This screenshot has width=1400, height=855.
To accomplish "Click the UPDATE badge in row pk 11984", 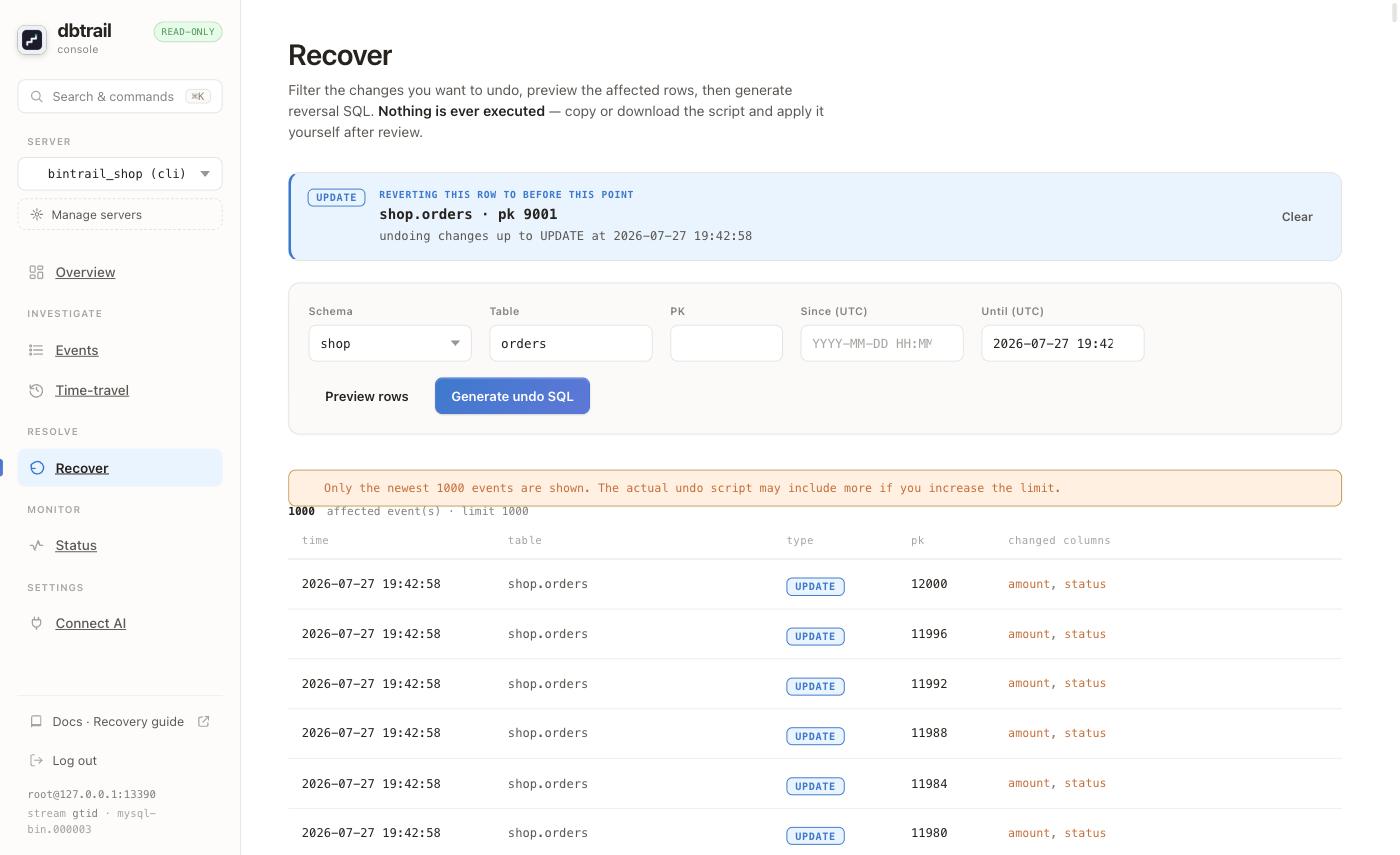I will tap(815, 786).
